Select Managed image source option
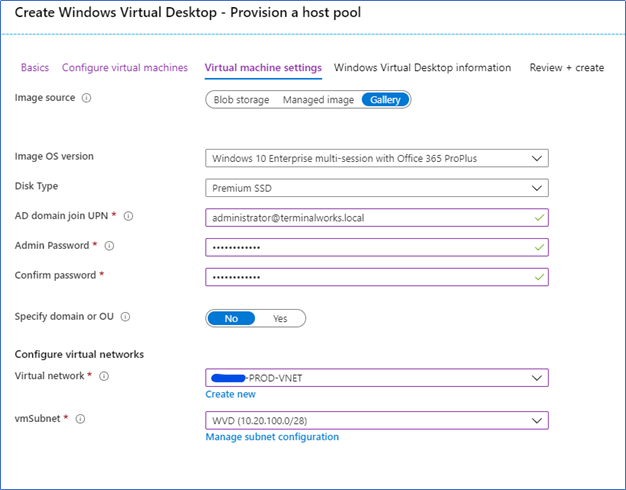The width and height of the screenshot is (626, 490). (x=318, y=100)
